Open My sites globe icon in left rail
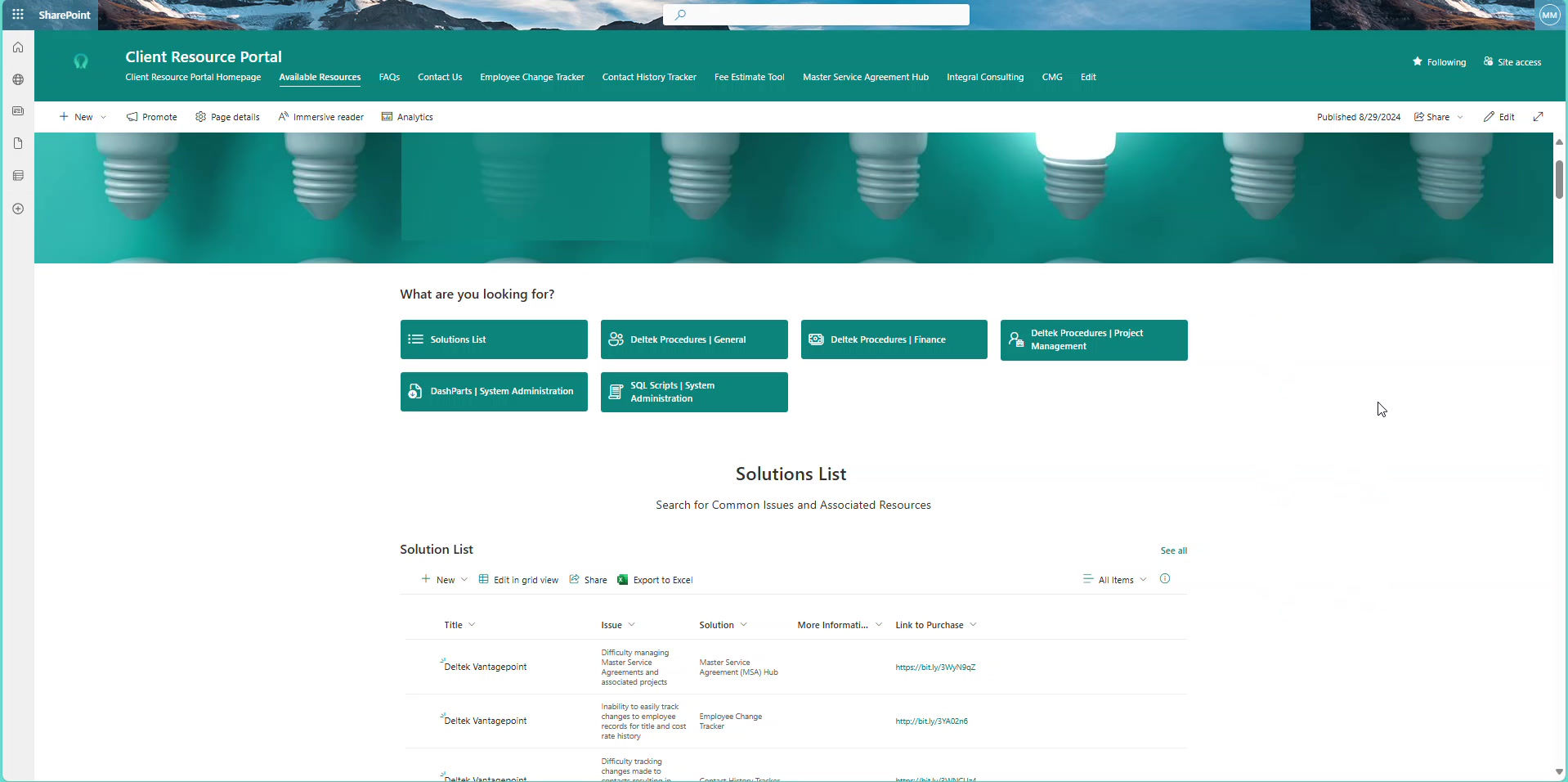 (x=18, y=79)
